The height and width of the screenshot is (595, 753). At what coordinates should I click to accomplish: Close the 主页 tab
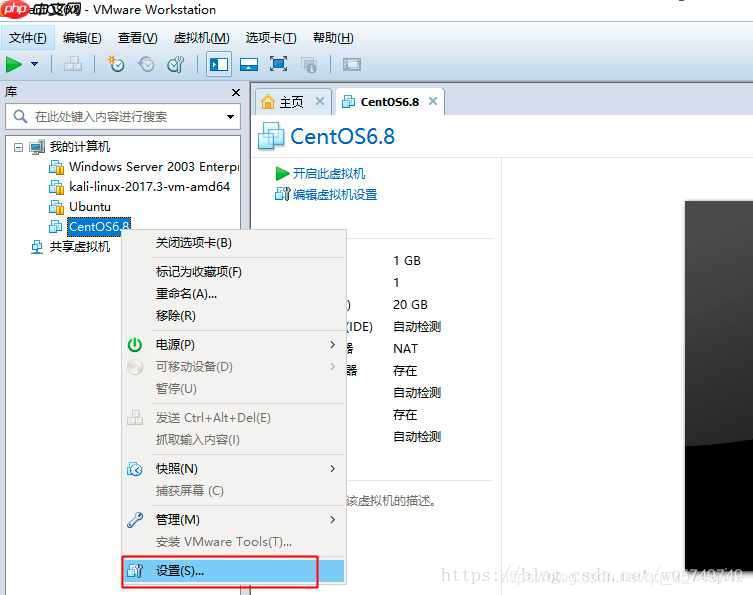pos(320,101)
